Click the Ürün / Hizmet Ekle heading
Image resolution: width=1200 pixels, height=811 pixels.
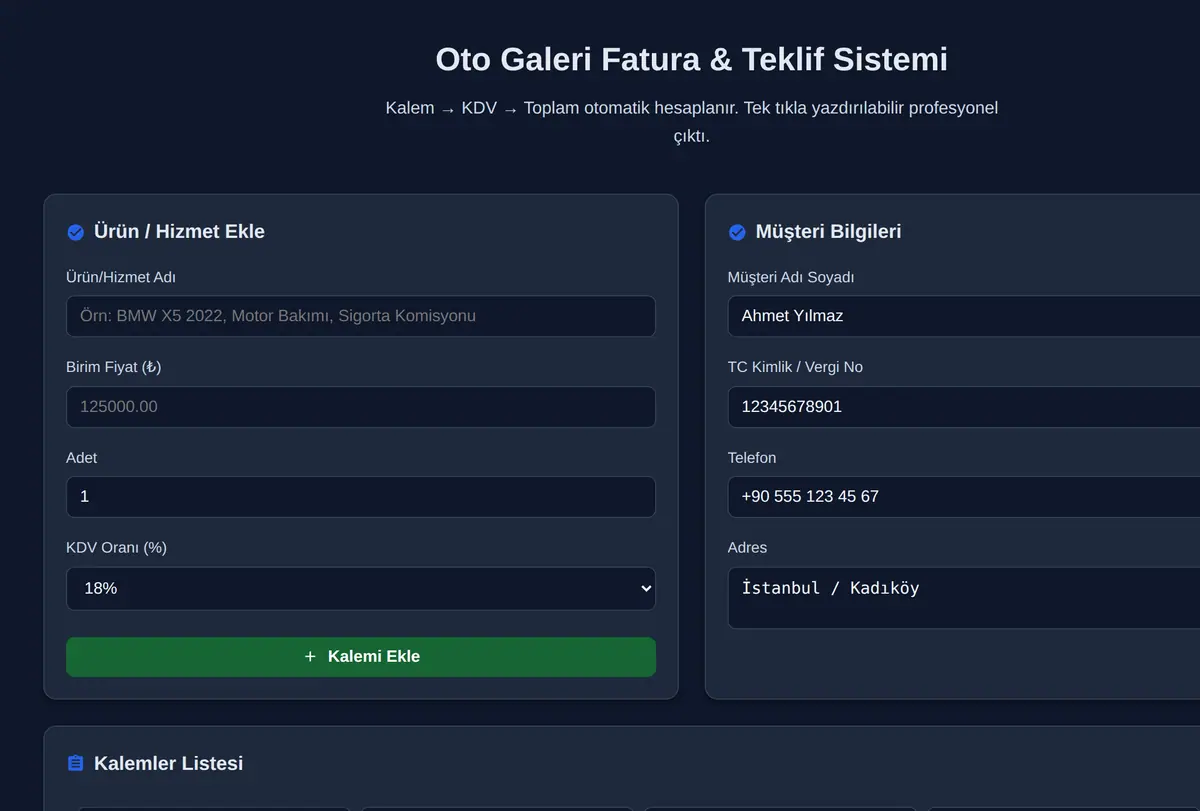point(179,232)
